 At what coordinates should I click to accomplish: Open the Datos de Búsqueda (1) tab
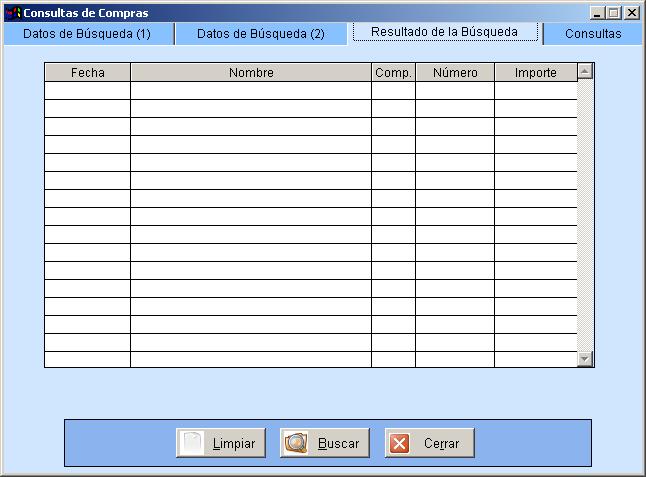[86, 34]
